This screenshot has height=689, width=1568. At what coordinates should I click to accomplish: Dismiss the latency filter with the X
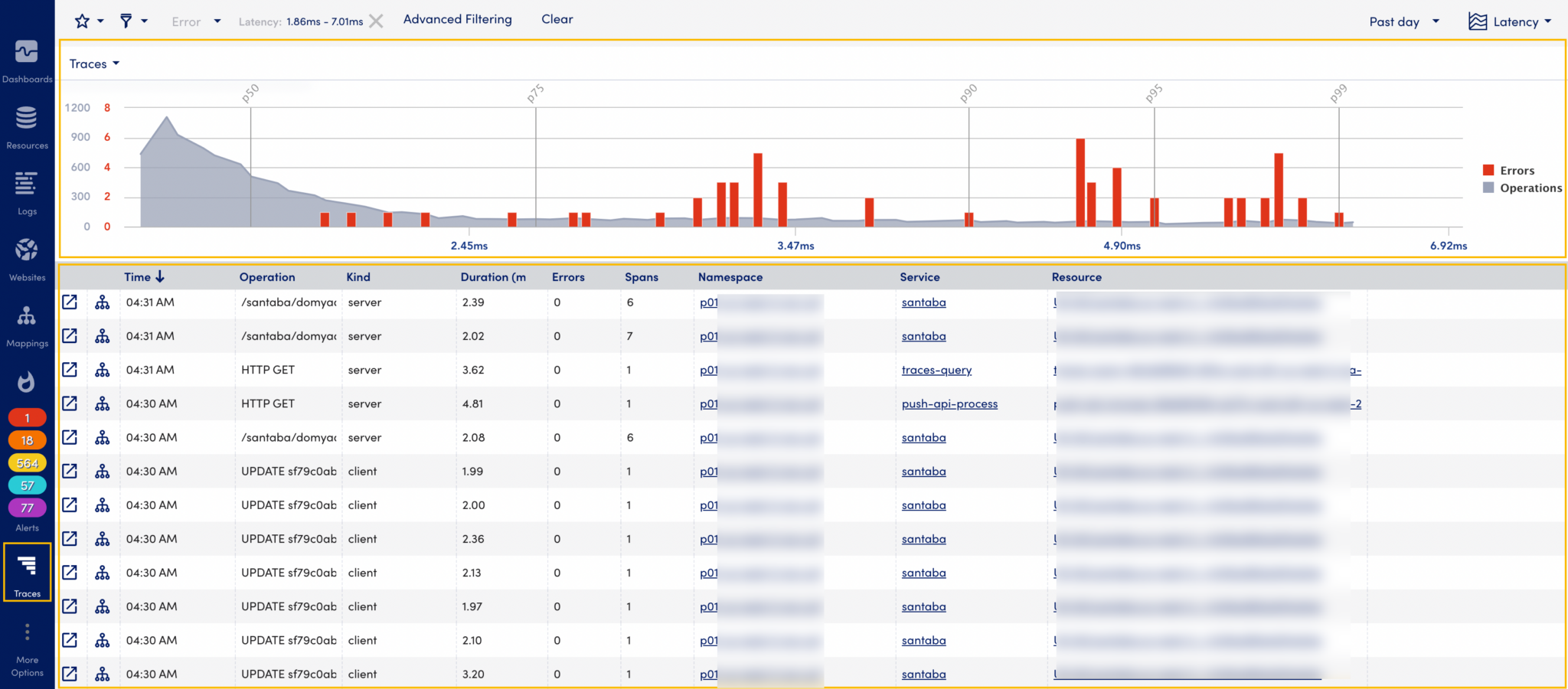pyautogui.click(x=376, y=21)
